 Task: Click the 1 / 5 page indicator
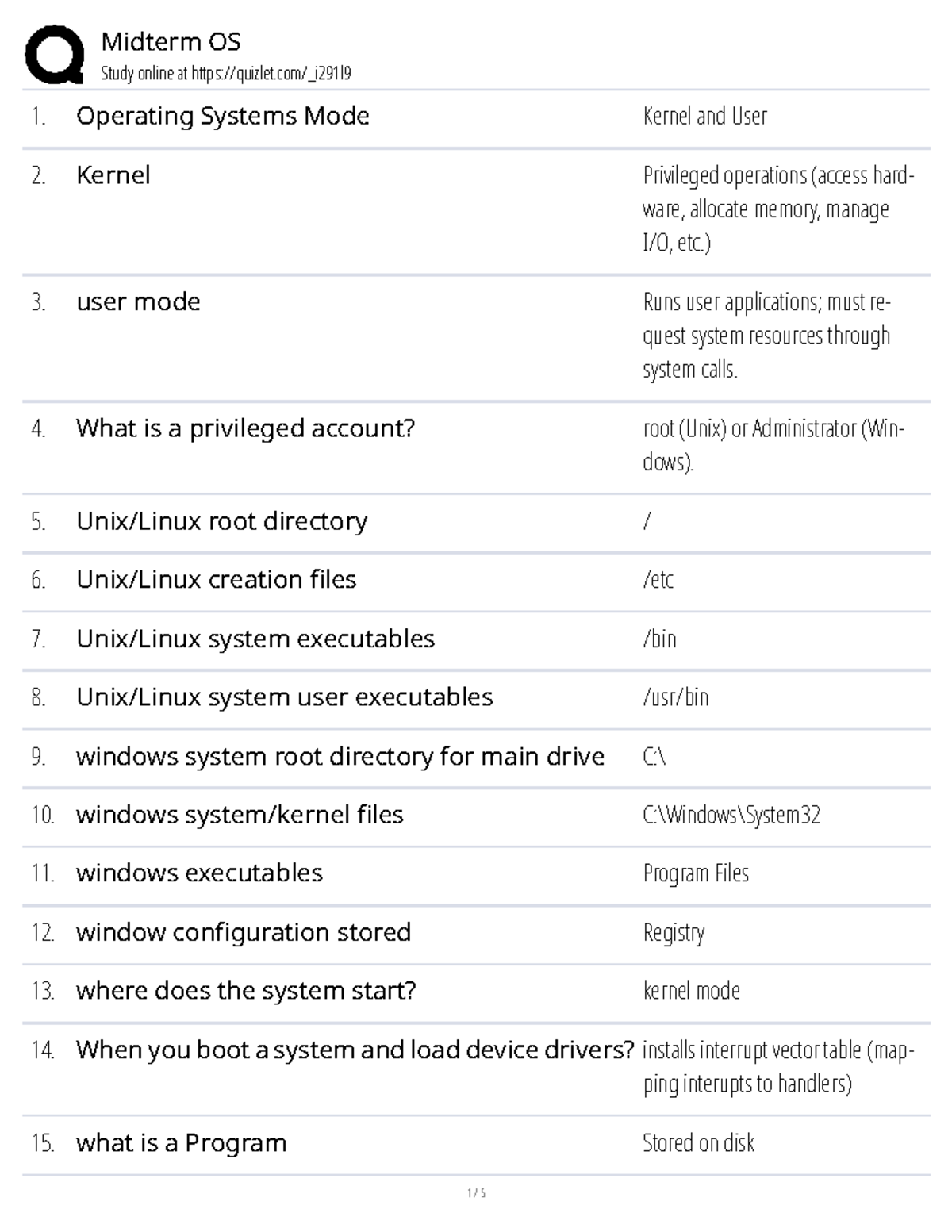(x=476, y=1192)
